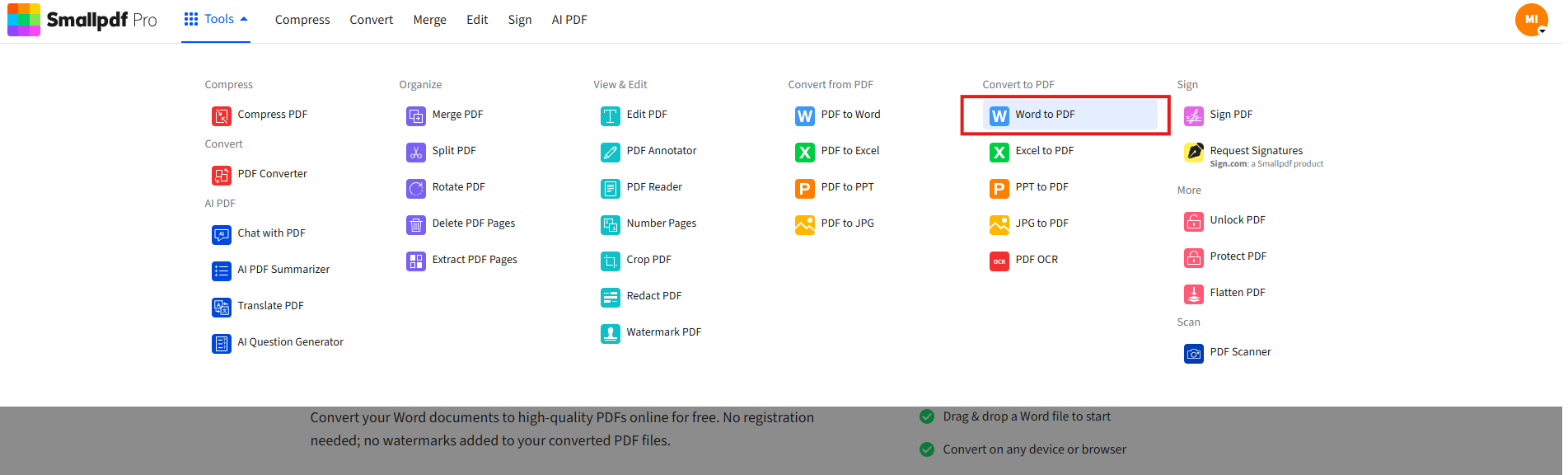Click the Compress PDF icon
Viewport: 1568px width, 475px height.
pyautogui.click(x=221, y=115)
